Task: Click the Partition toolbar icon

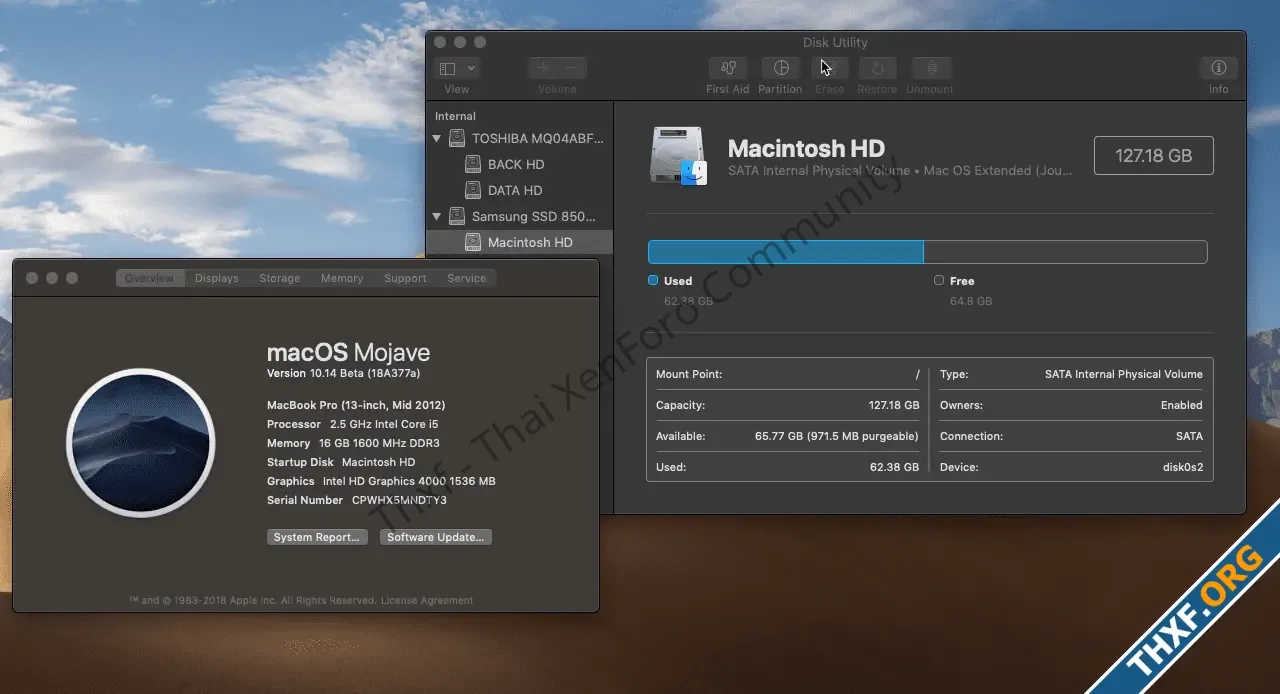Action: click(x=780, y=68)
